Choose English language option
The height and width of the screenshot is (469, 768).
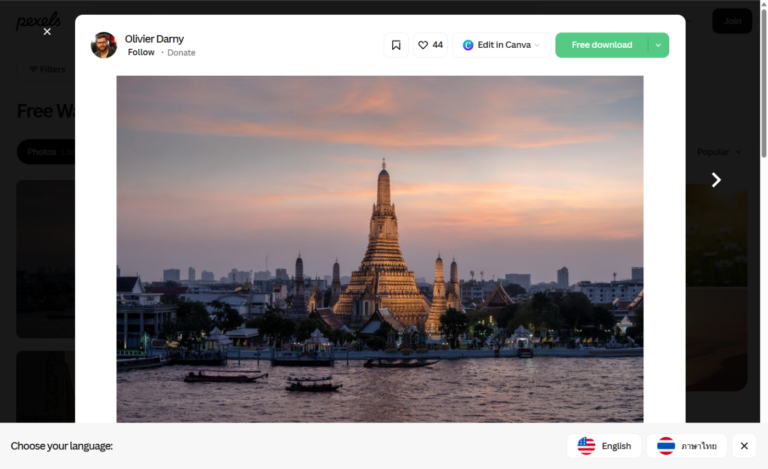point(604,446)
